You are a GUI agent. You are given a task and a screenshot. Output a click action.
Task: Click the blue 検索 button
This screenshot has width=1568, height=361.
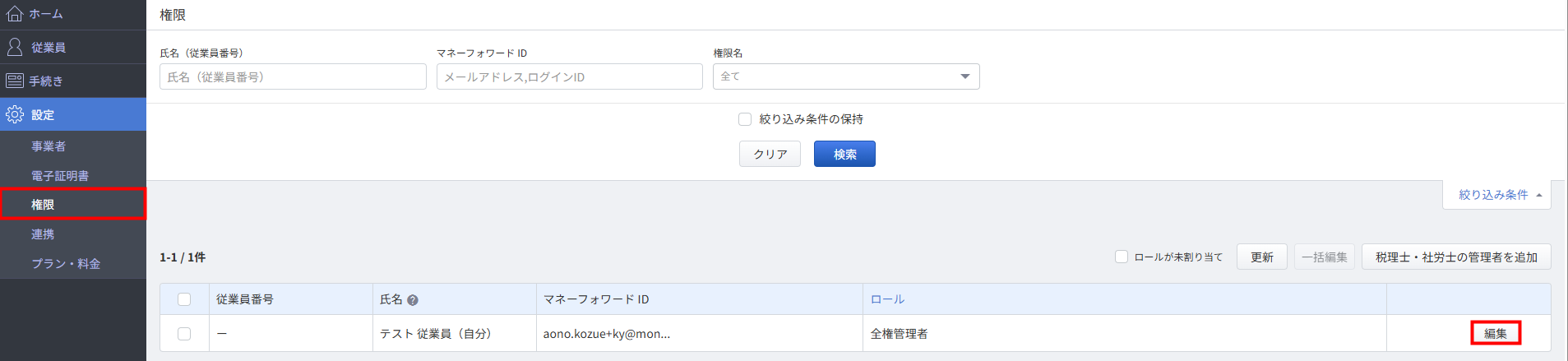click(844, 154)
